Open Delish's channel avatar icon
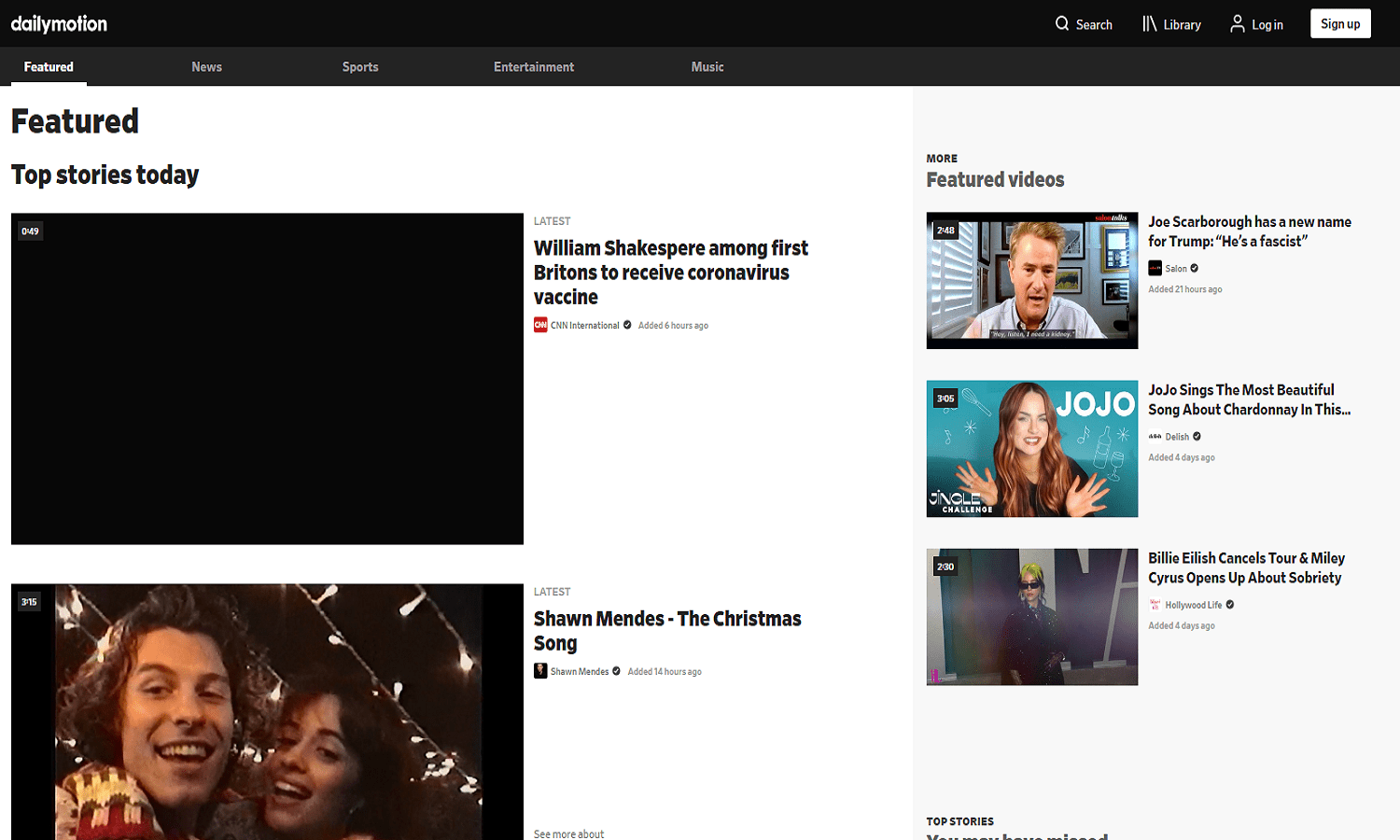Image resolution: width=1400 pixels, height=840 pixels. 1155,436
